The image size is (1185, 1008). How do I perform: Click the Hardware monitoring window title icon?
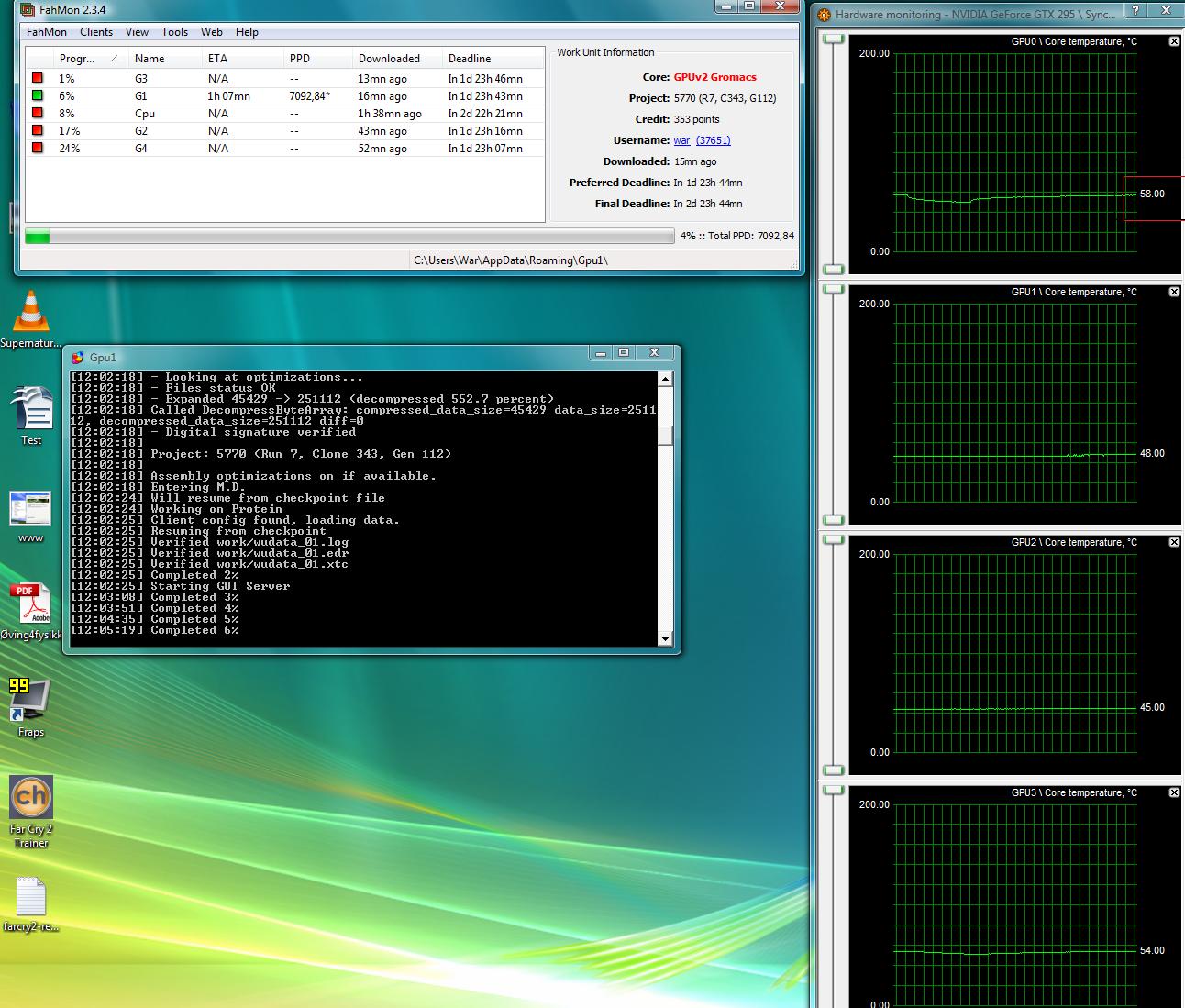(824, 15)
